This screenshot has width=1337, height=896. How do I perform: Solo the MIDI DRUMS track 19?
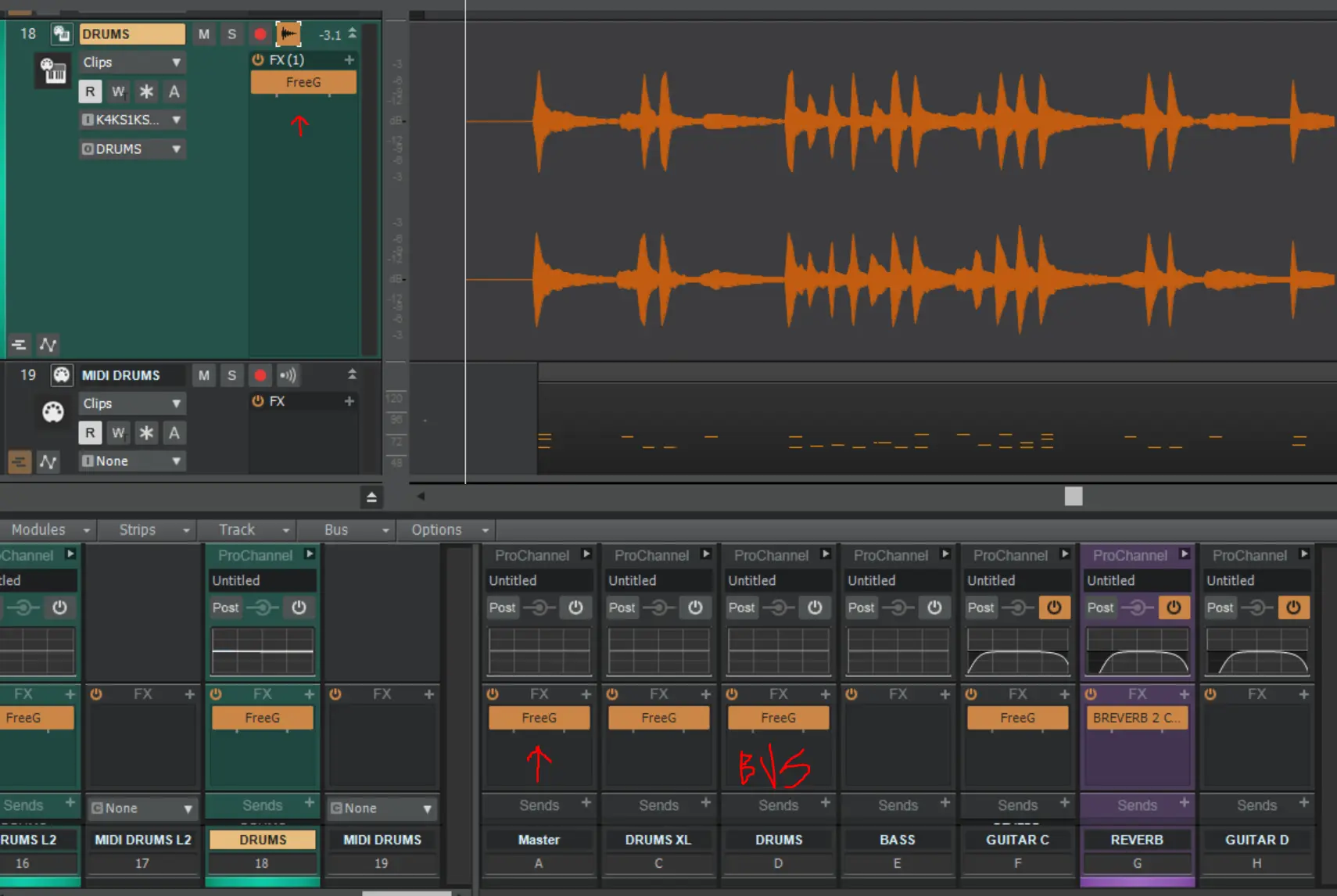(x=231, y=375)
